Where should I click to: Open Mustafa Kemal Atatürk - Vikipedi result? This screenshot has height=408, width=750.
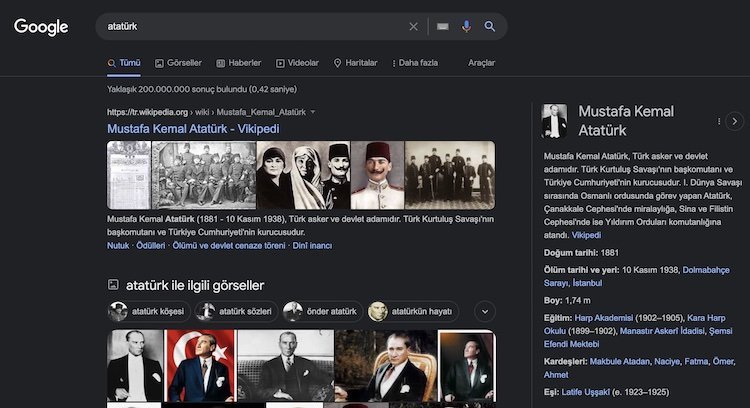tap(193, 129)
